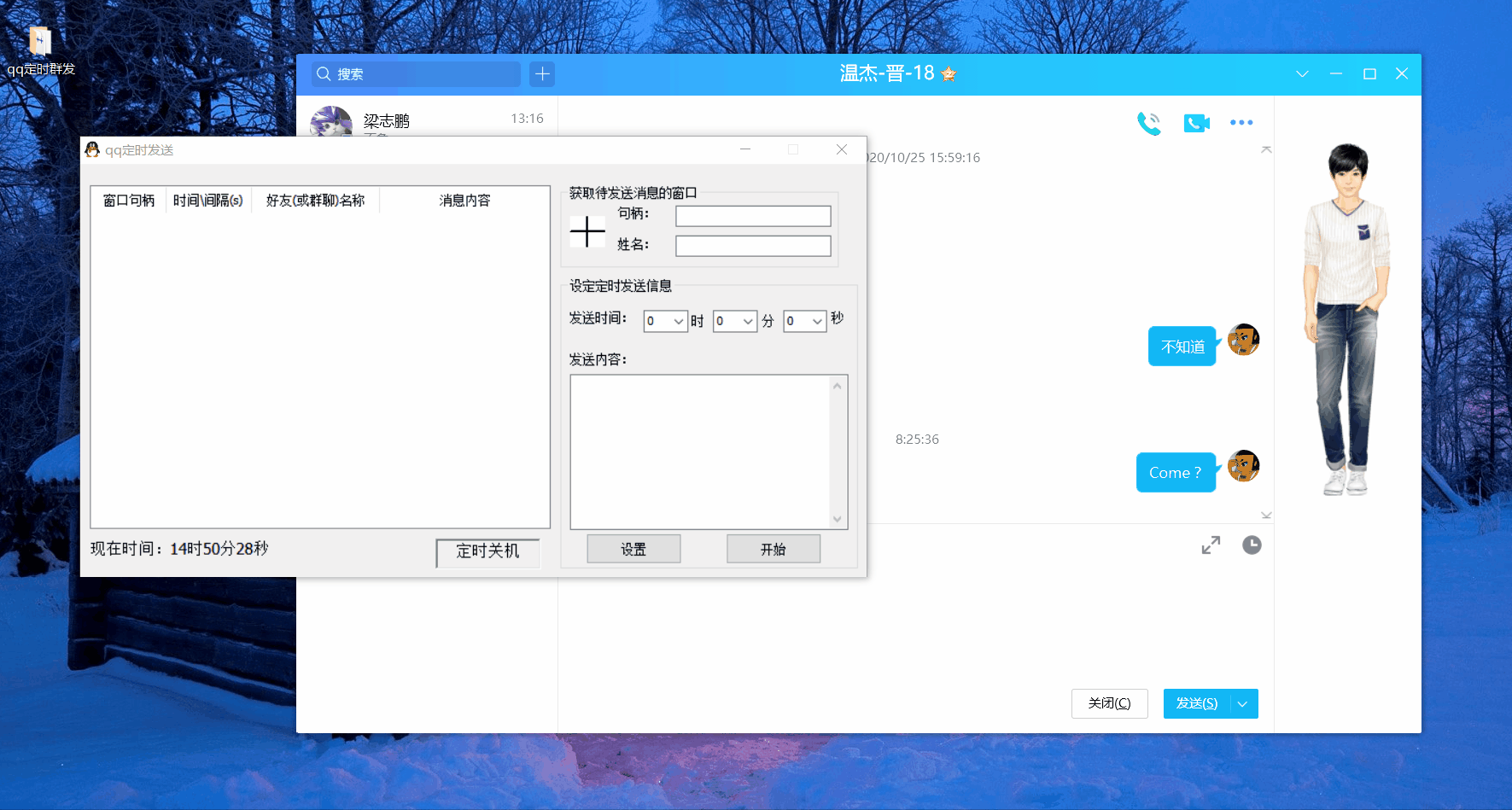
Task: Click the 姓名 input field
Action: [x=753, y=247]
